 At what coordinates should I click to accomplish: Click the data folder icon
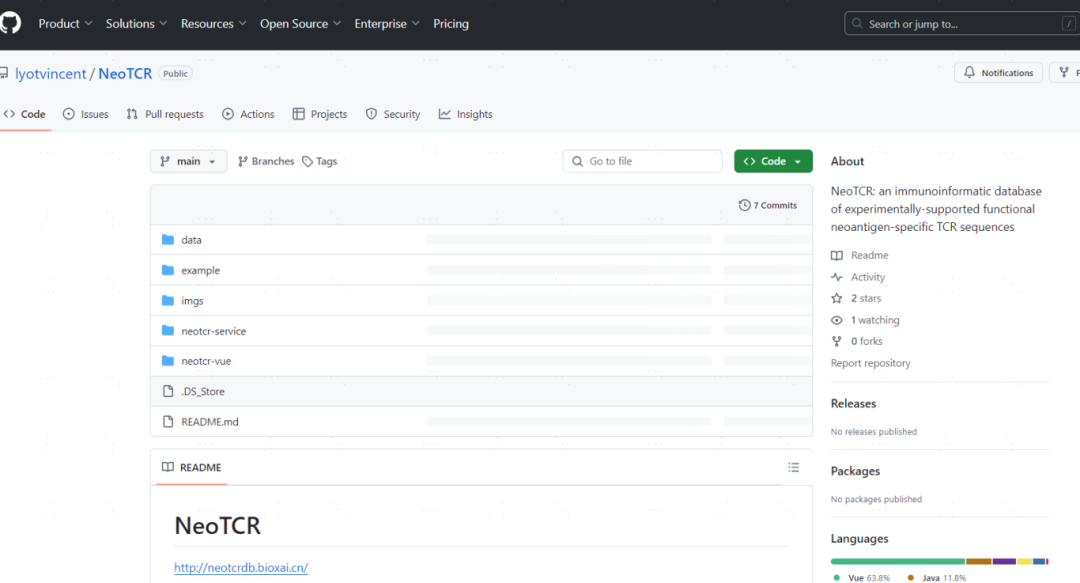coord(168,240)
